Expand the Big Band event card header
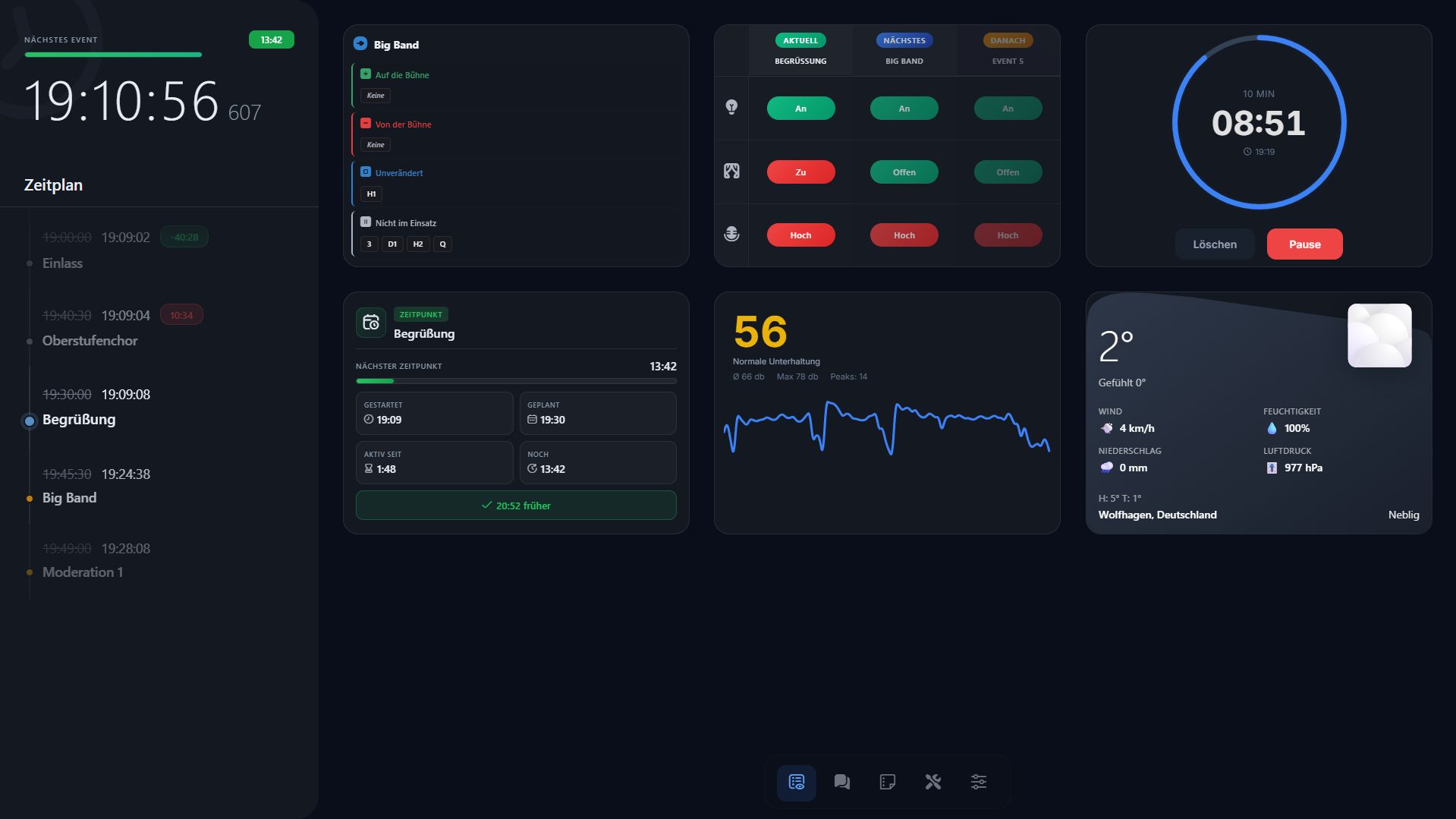Image resolution: width=1456 pixels, height=819 pixels. [516, 44]
